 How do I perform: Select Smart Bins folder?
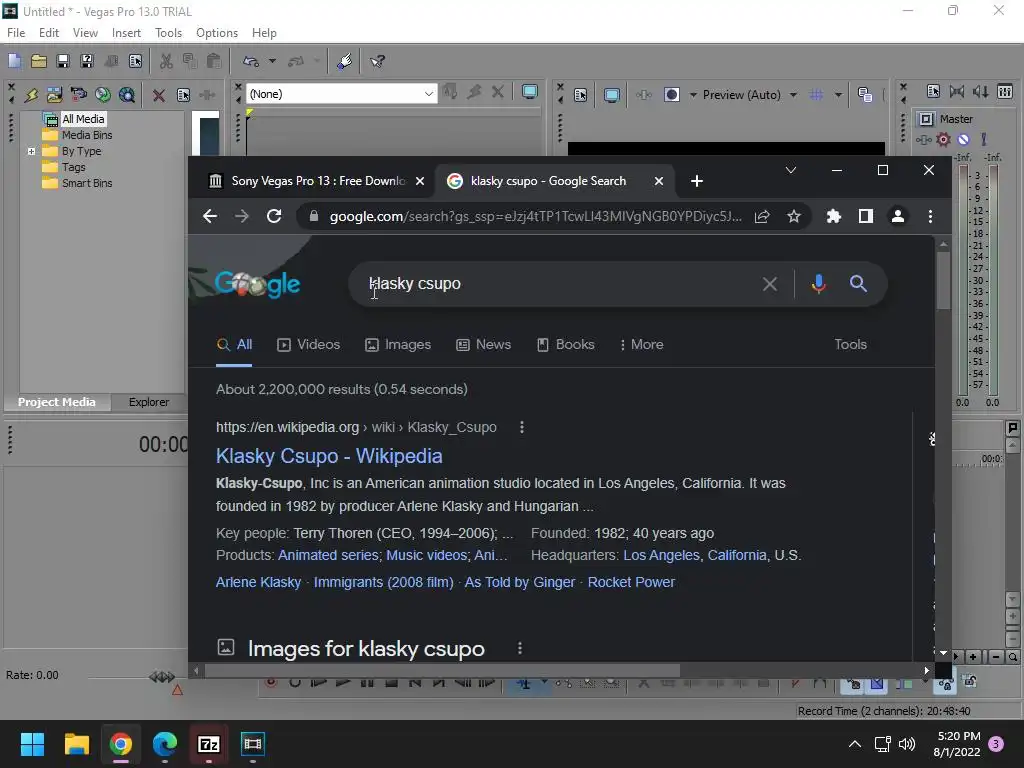point(87,184)
